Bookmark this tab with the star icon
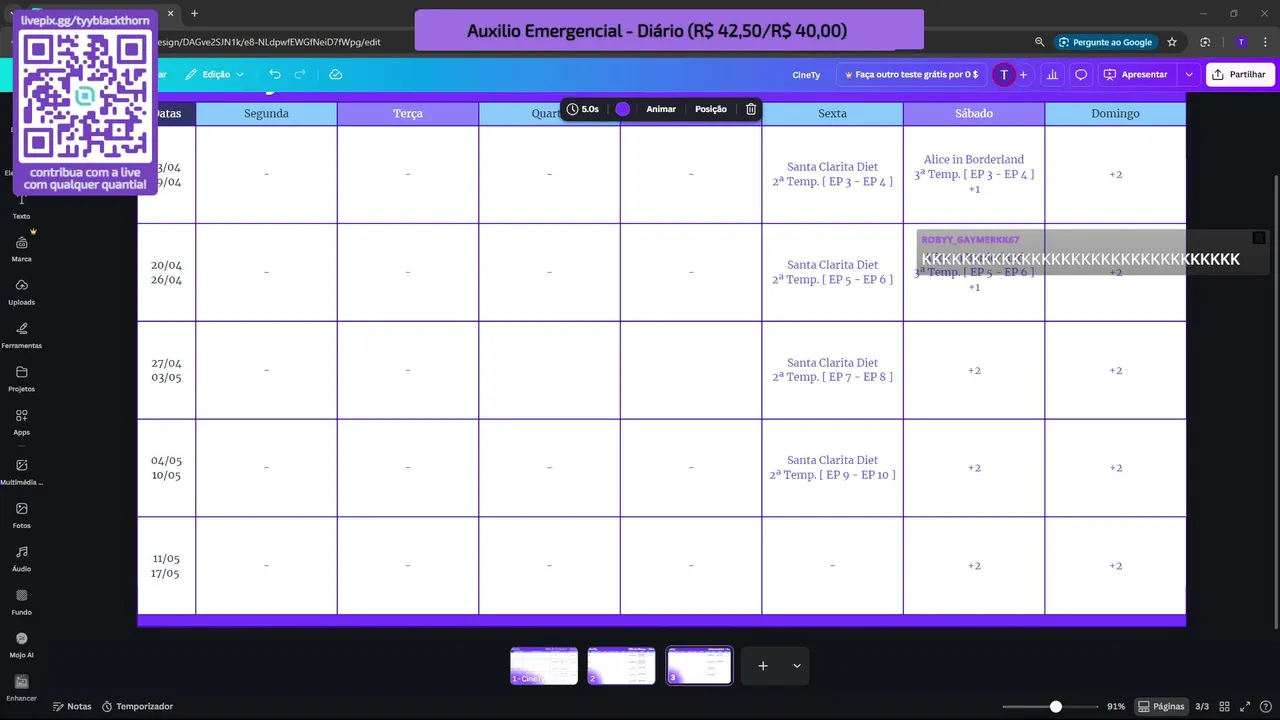Viewport: 1280px width, 720px height. click(1172, 42)
